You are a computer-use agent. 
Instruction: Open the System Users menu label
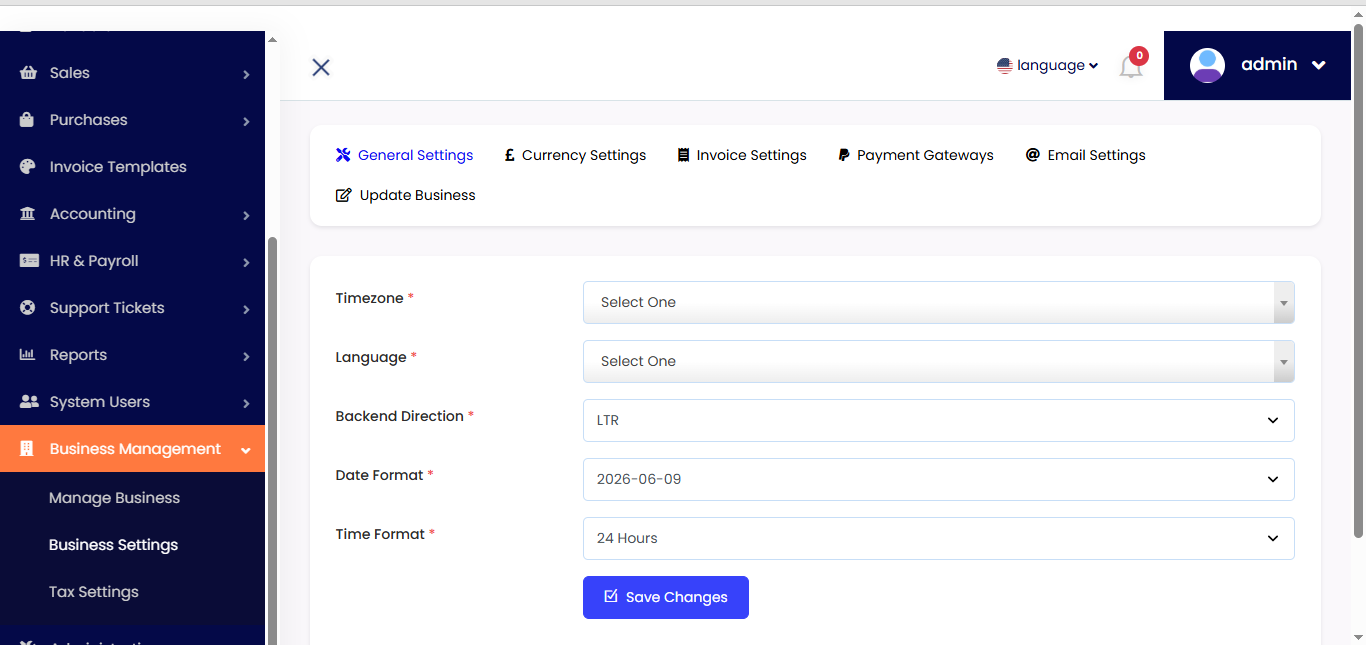[x=100, y=402]
